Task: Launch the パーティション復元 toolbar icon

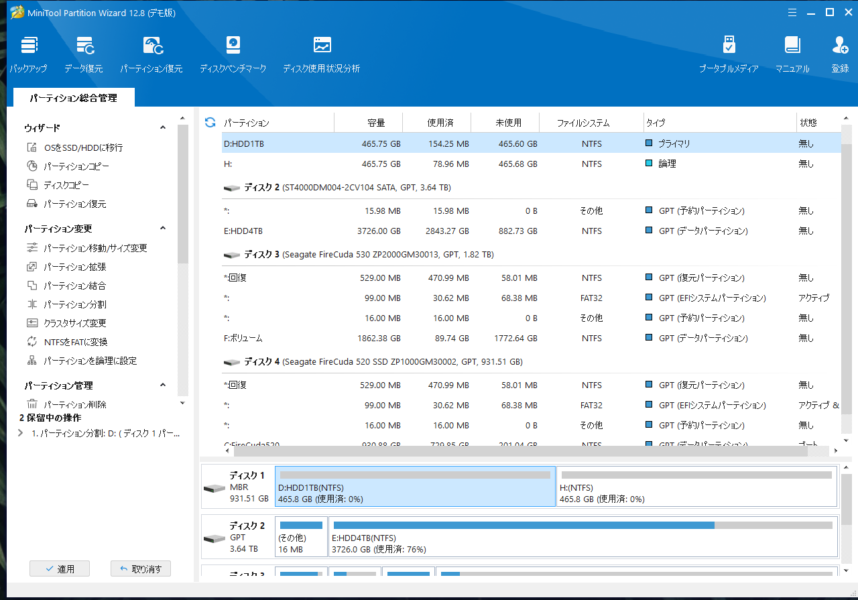Action: (152, 54)
